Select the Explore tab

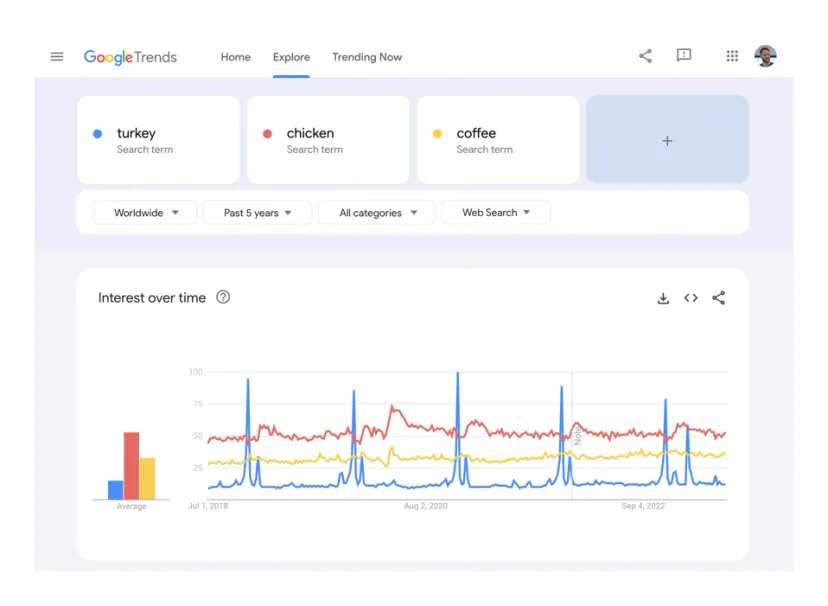click(x=291, y=57)
